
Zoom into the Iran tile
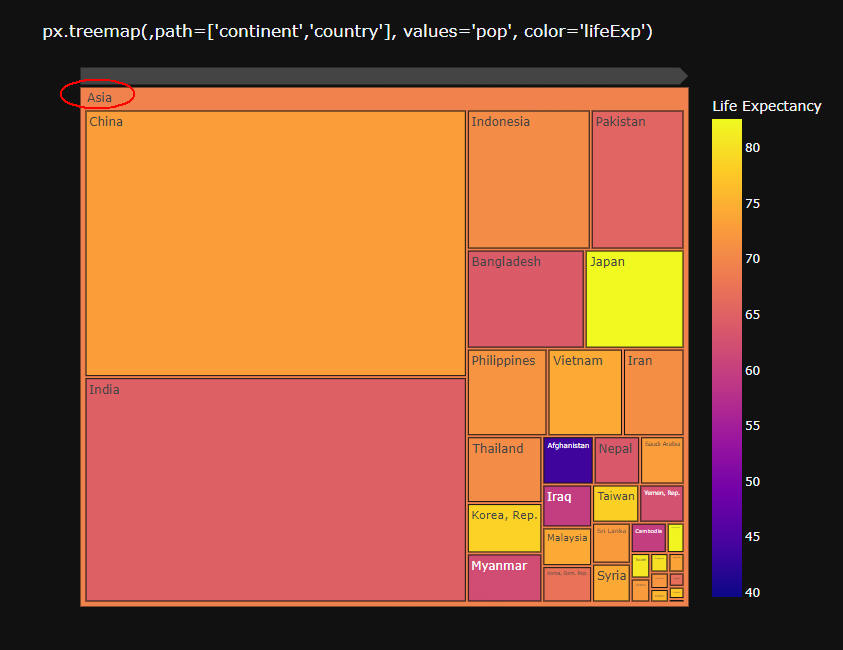[654, 392]
